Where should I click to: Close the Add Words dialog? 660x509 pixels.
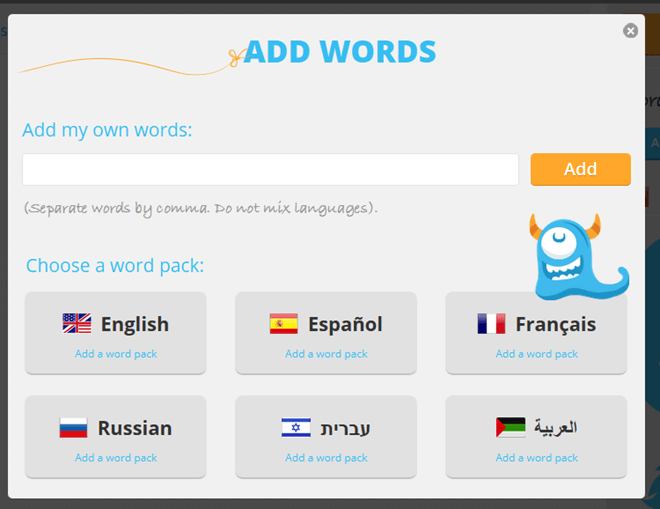(630, 31)
